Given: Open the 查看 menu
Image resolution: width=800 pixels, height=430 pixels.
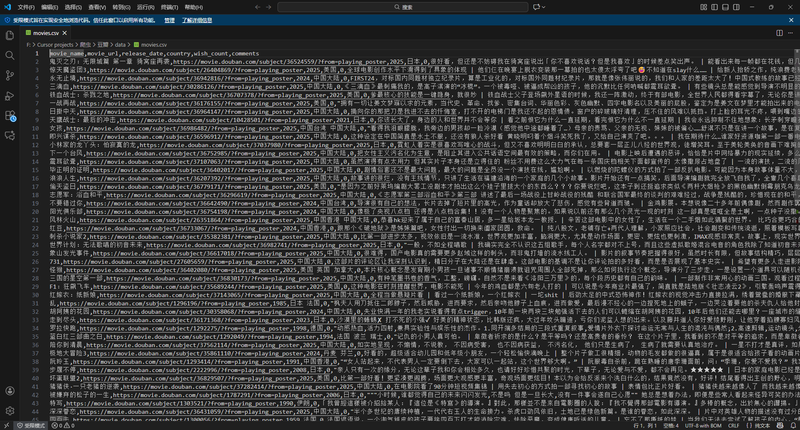Looking at the screenshot, I should point(97,7).
